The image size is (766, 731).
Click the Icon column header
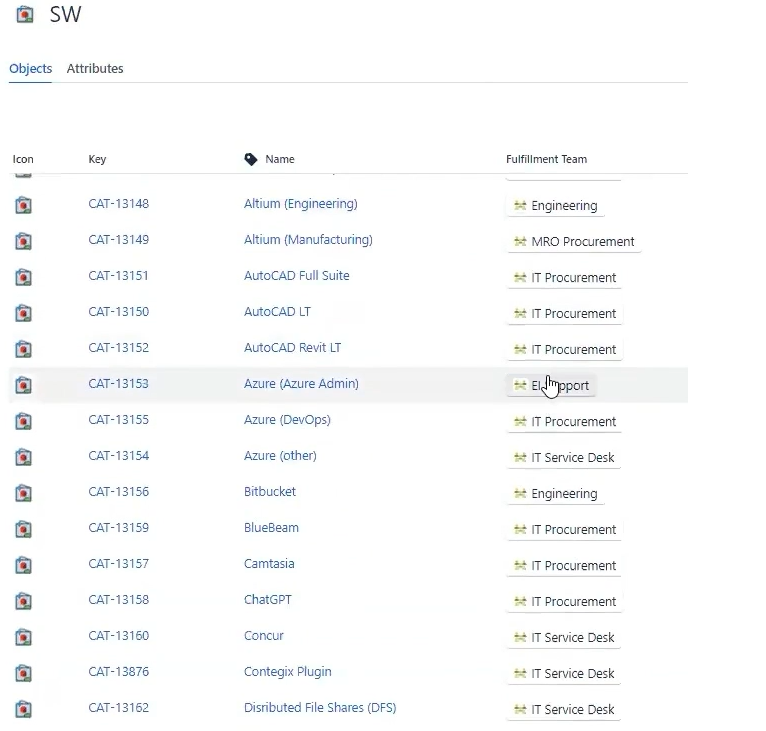click(23, 159)
